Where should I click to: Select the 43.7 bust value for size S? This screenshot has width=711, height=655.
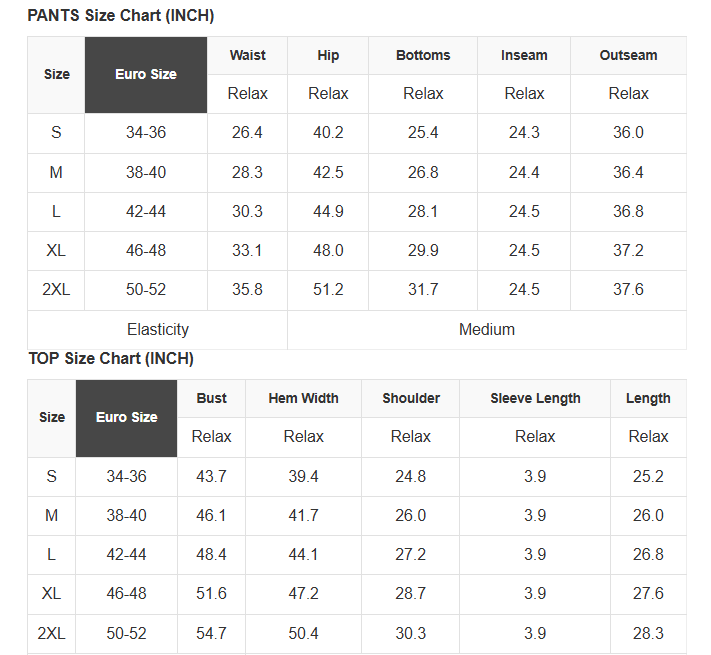coord(211,477)
